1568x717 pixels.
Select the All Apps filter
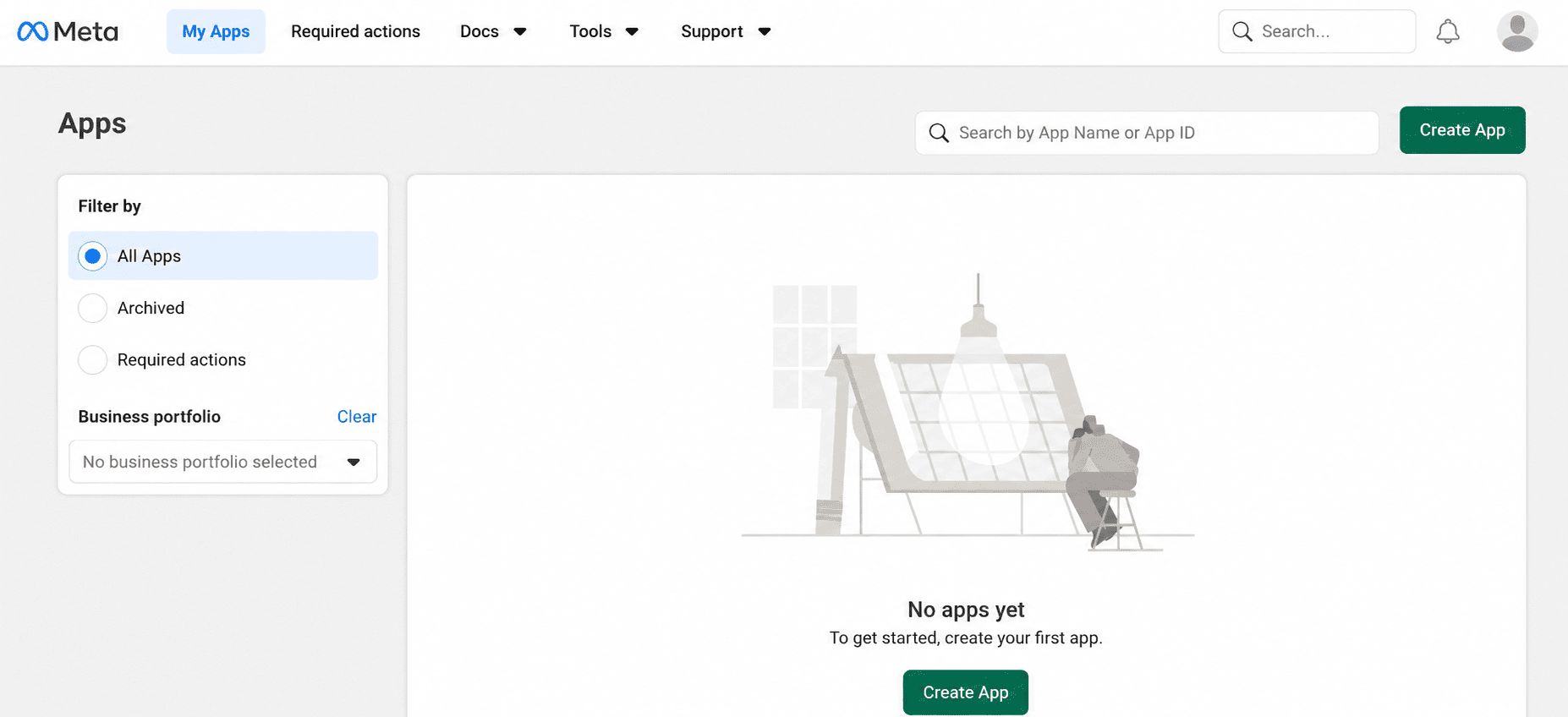(223, 255)
